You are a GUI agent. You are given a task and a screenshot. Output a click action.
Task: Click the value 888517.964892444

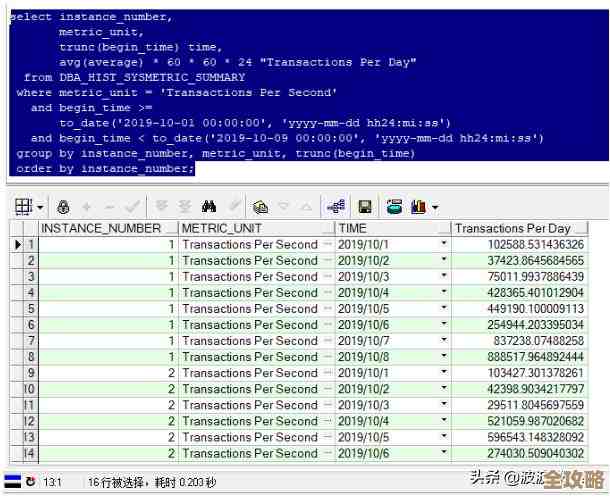[536, 357]
